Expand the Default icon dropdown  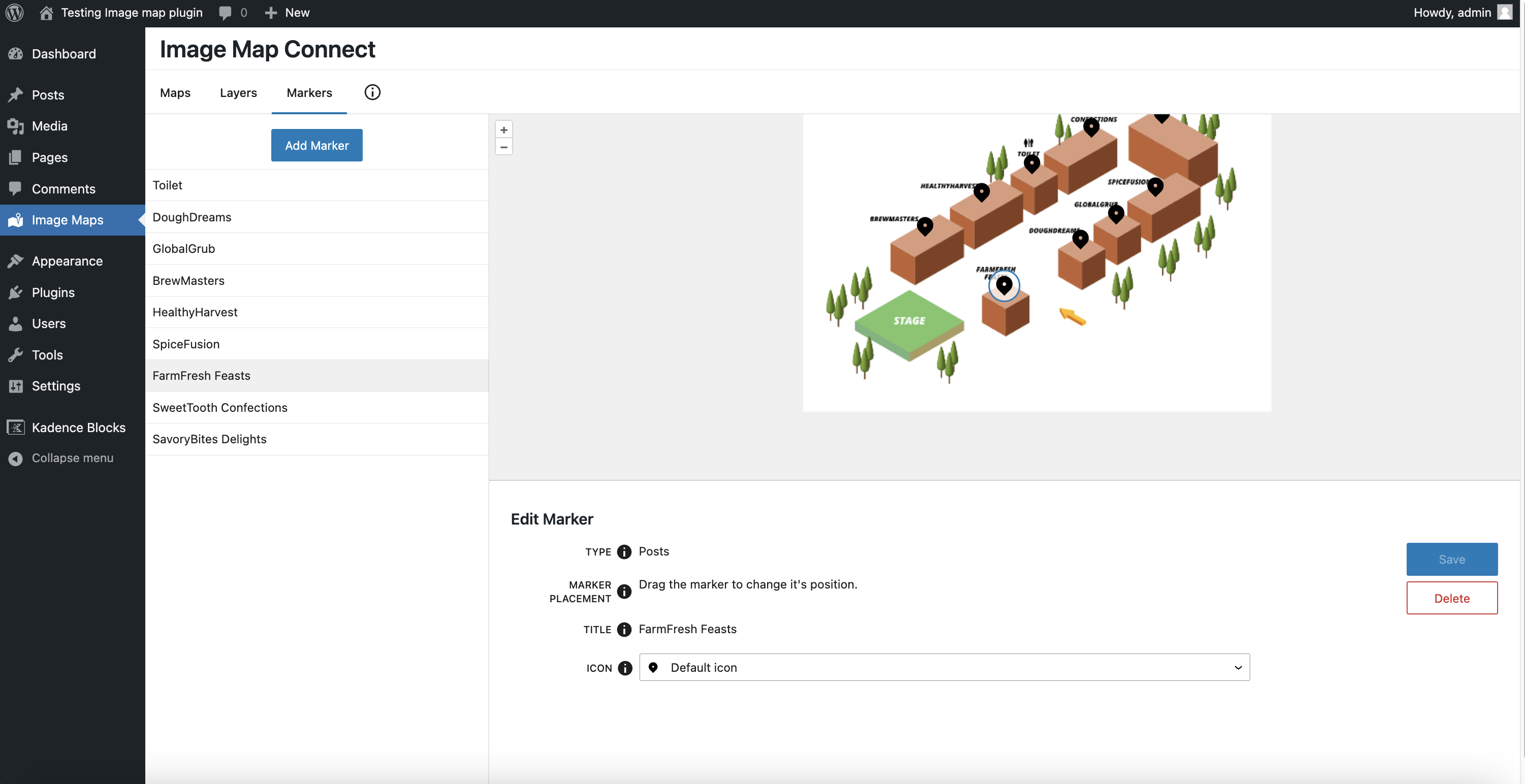[1237, 666]
